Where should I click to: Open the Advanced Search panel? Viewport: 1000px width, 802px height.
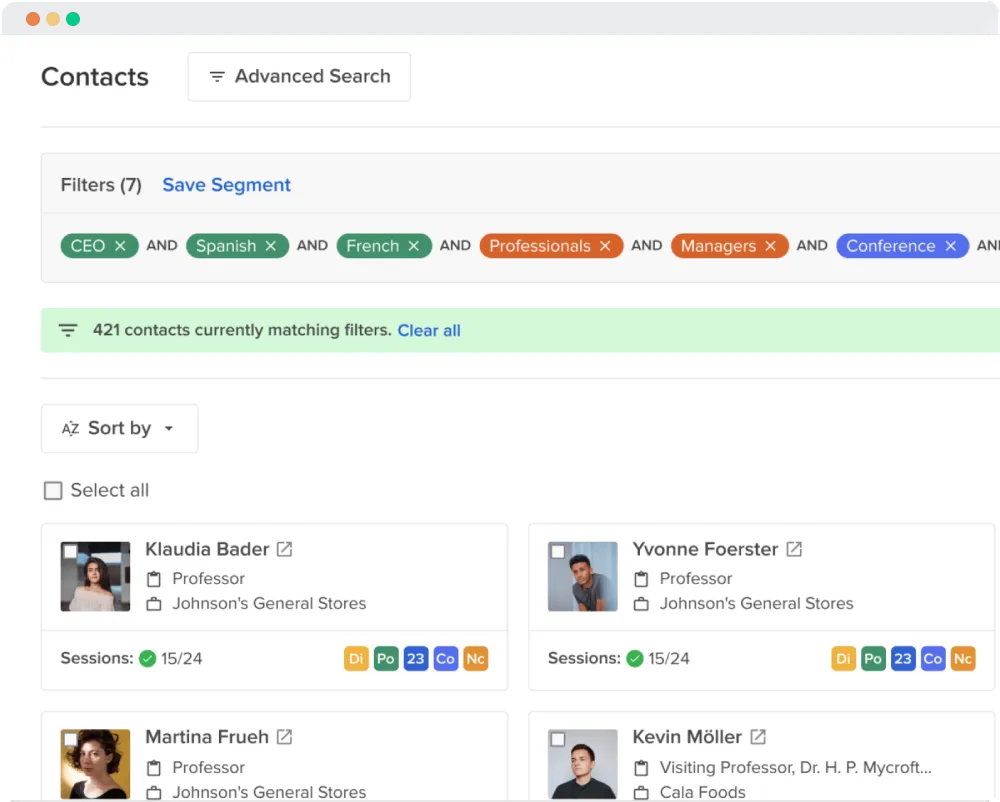299,77
